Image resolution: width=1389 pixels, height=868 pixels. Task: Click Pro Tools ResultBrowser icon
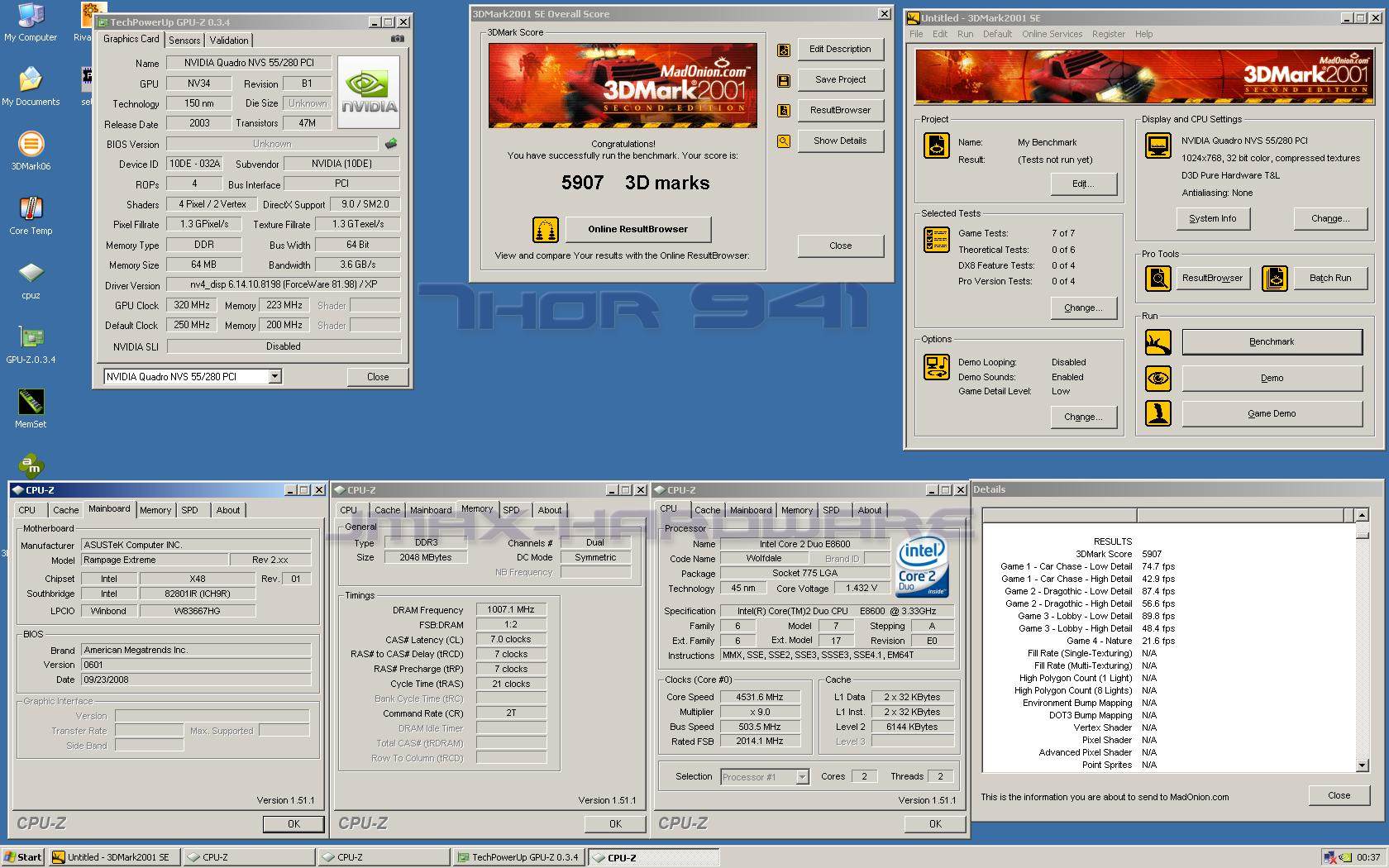[1158, 279]
